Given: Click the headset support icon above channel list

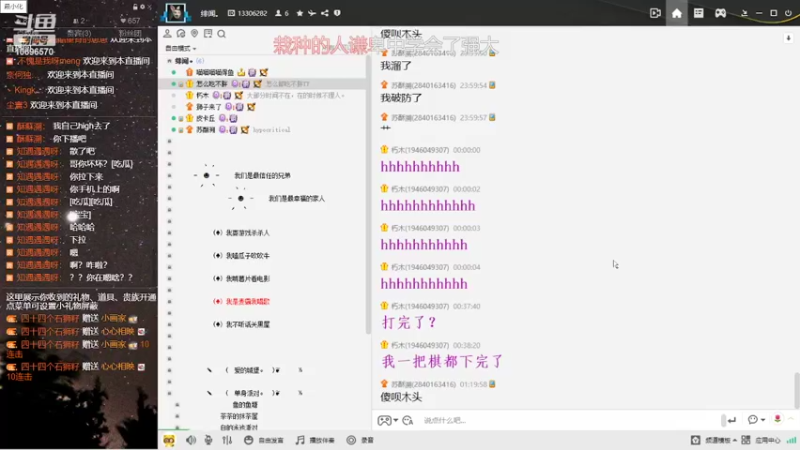Looking at the screenshot, I should [x=181, y=34].
